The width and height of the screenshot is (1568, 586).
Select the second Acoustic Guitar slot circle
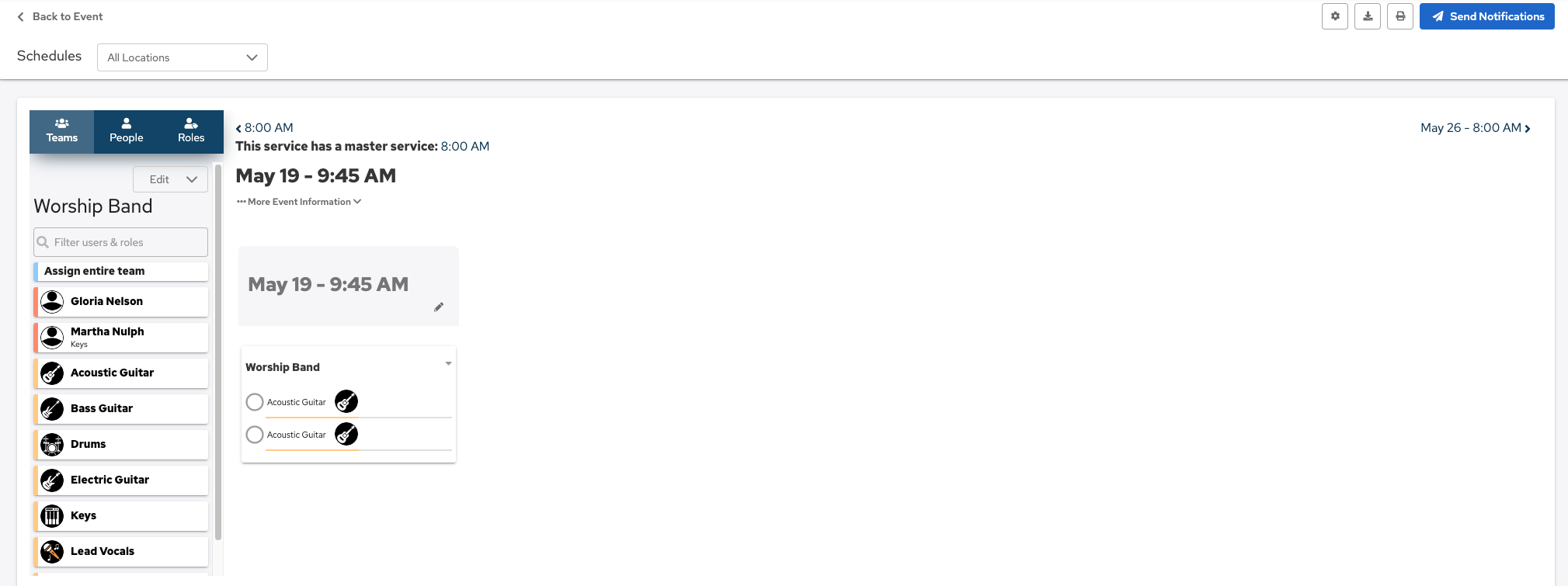tap(255, 435)
